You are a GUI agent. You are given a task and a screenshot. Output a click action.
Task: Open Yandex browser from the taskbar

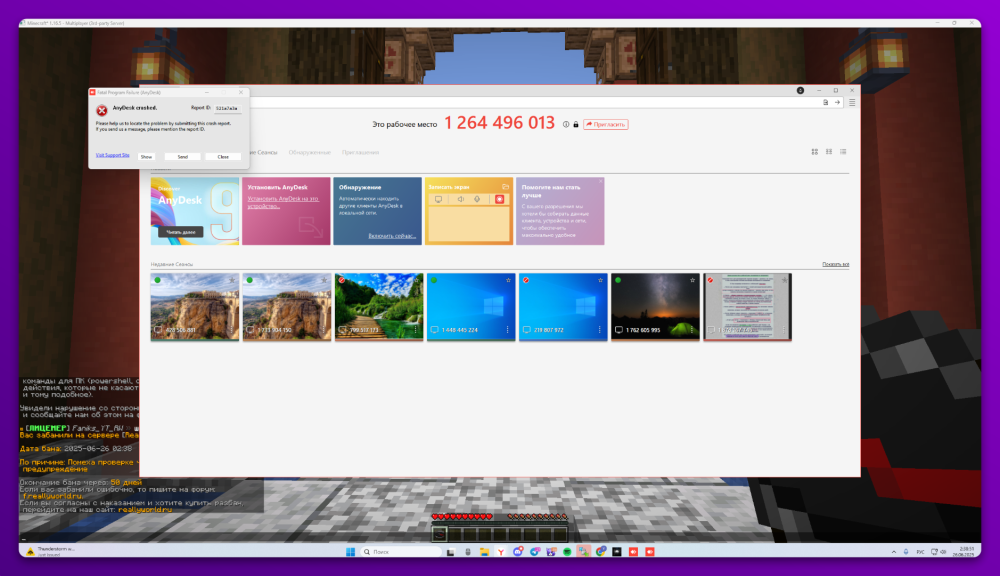(501, 552)
